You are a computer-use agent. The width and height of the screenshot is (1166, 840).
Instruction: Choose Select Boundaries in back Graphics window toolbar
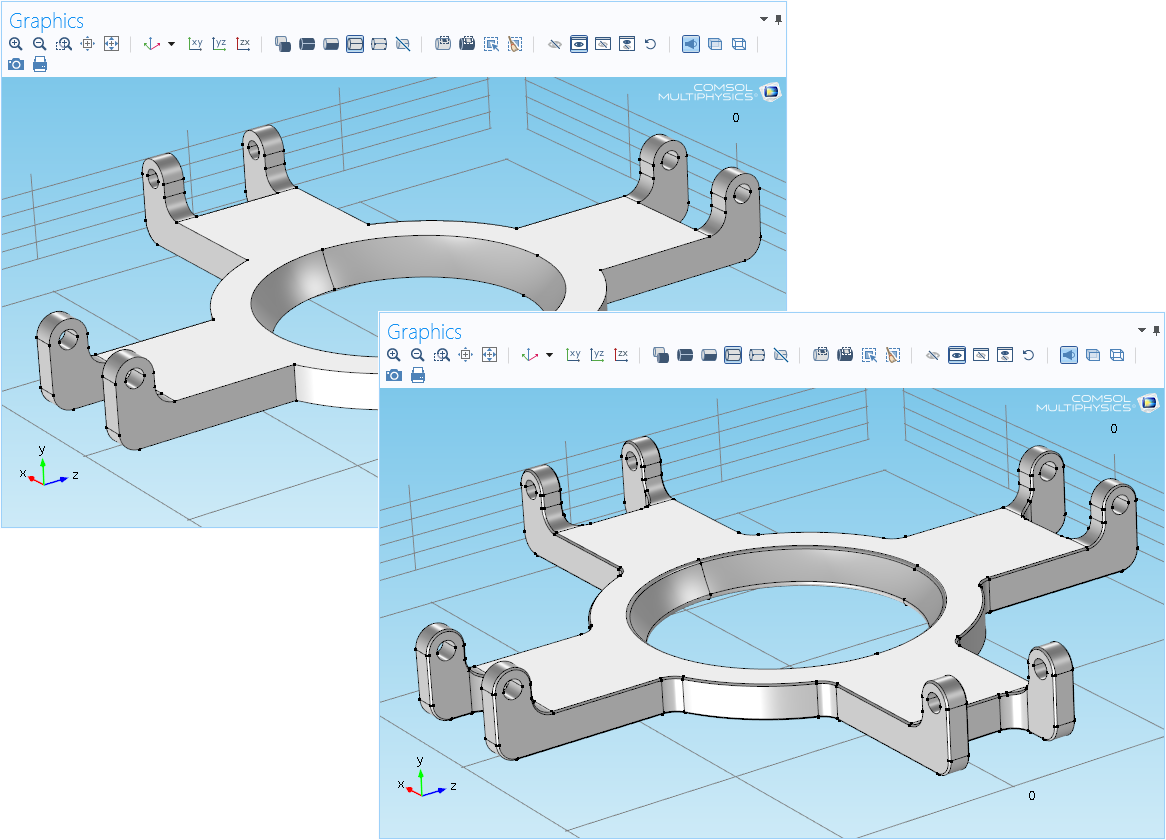[331, 44]
